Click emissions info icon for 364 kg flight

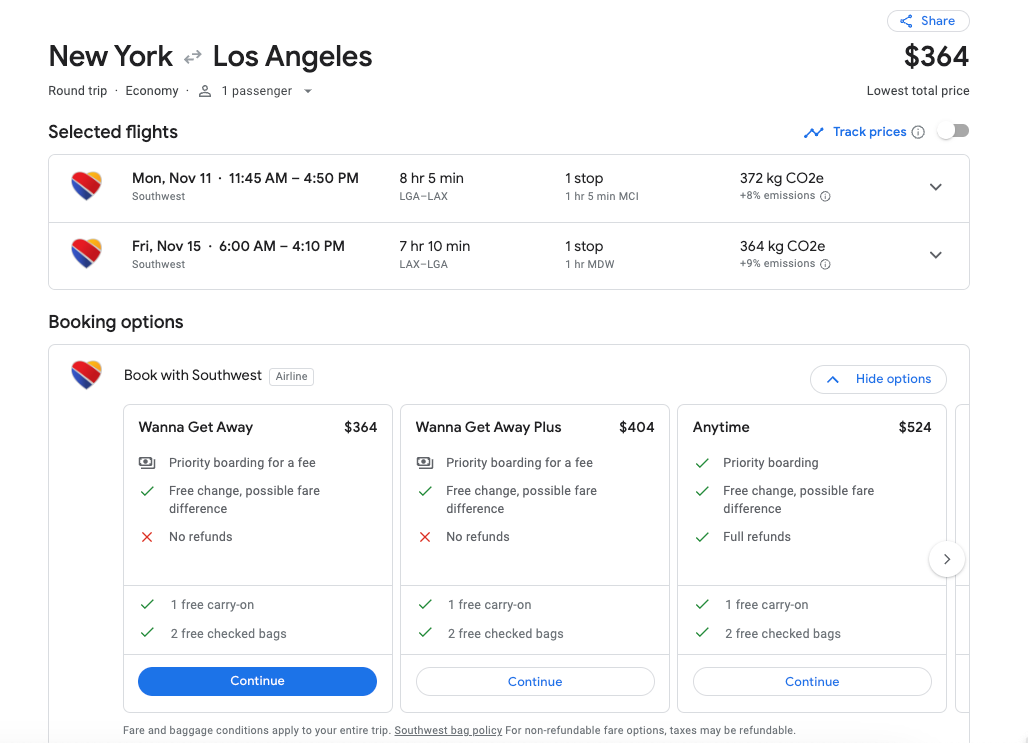click(825, 265)
